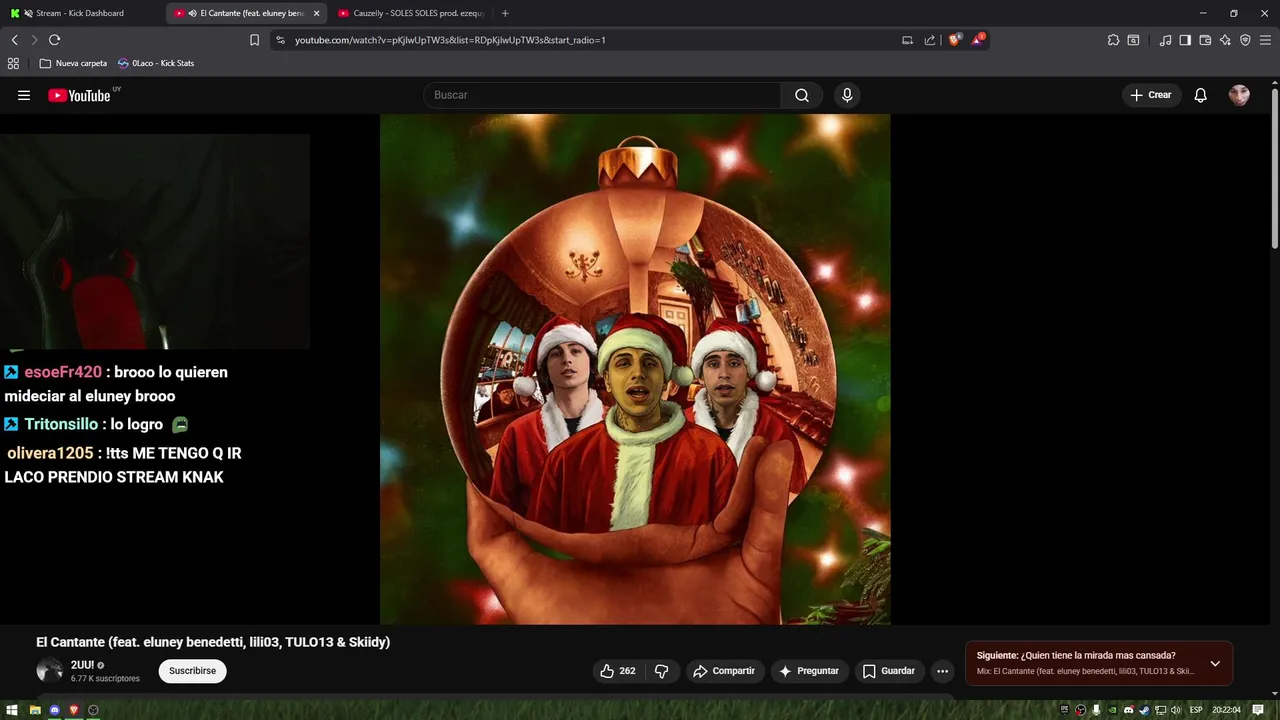This screenshot has width=1280, height=720.
Task: Select the video title El Cantante text
Action: (213, 642)
